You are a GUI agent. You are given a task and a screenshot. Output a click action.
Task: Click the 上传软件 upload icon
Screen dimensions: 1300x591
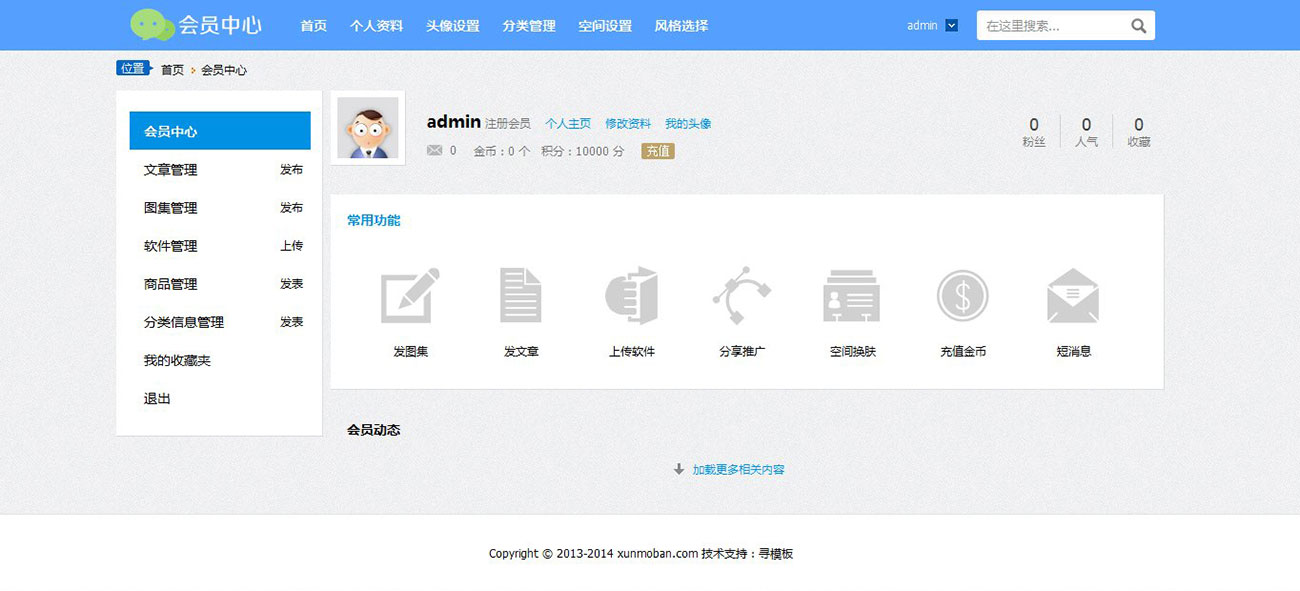[631, 295]
